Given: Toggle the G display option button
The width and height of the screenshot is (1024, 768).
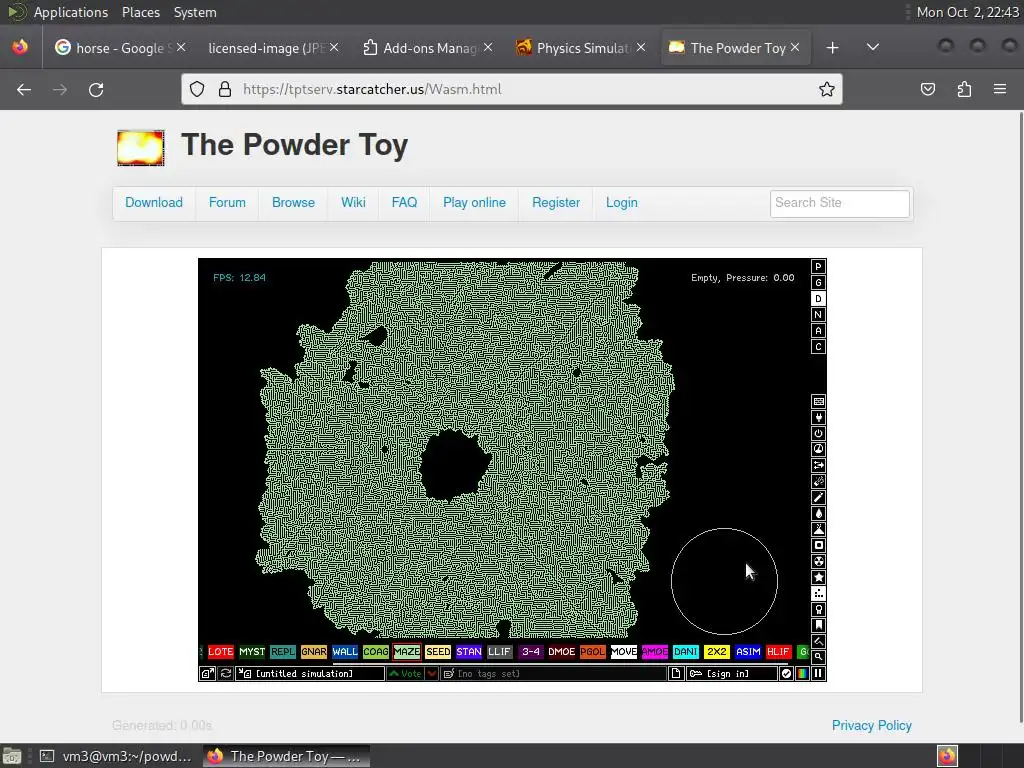Looking at the screenshot, I should click(x=818, y=282).
